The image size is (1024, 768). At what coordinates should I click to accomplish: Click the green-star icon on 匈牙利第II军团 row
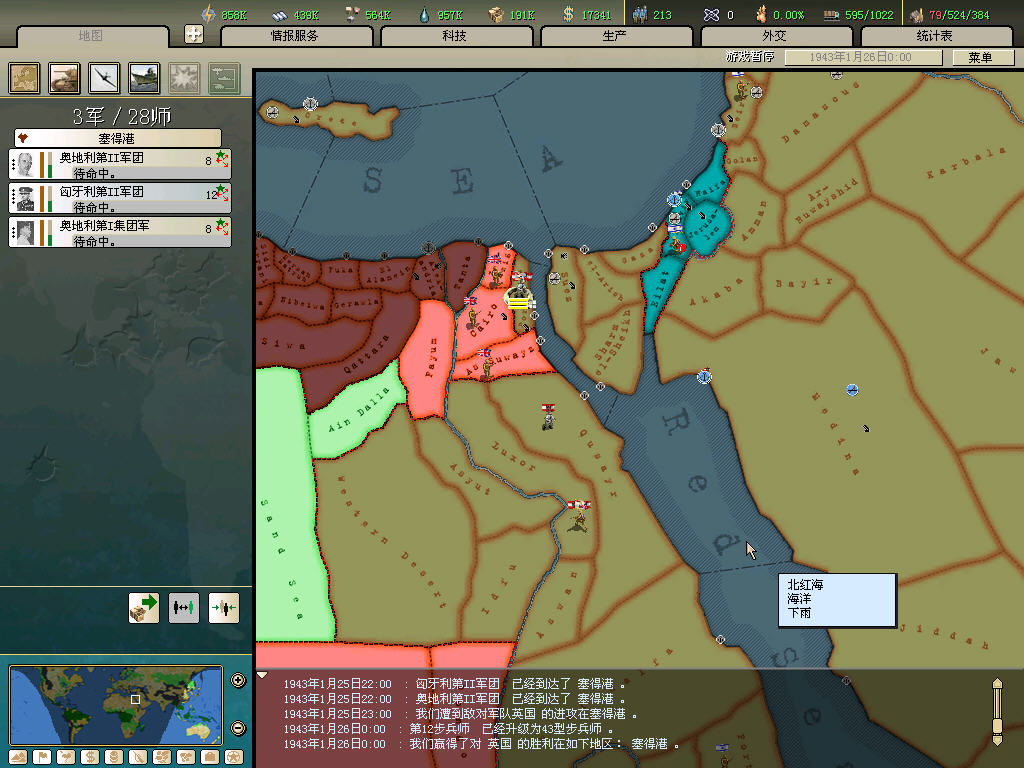pos(222,193)
